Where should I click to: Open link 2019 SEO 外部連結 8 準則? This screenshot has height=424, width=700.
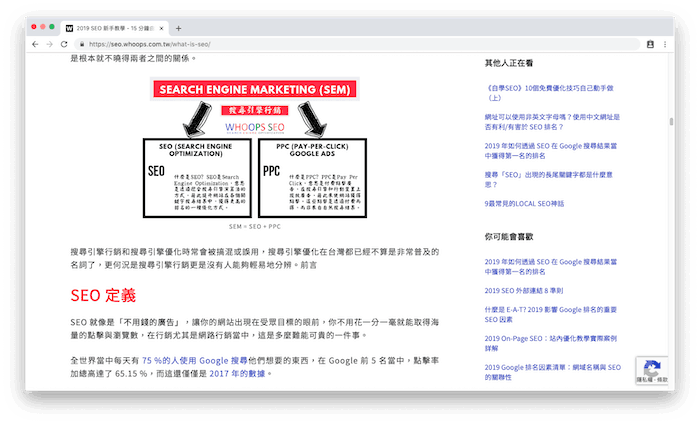[x=524, y=291]
